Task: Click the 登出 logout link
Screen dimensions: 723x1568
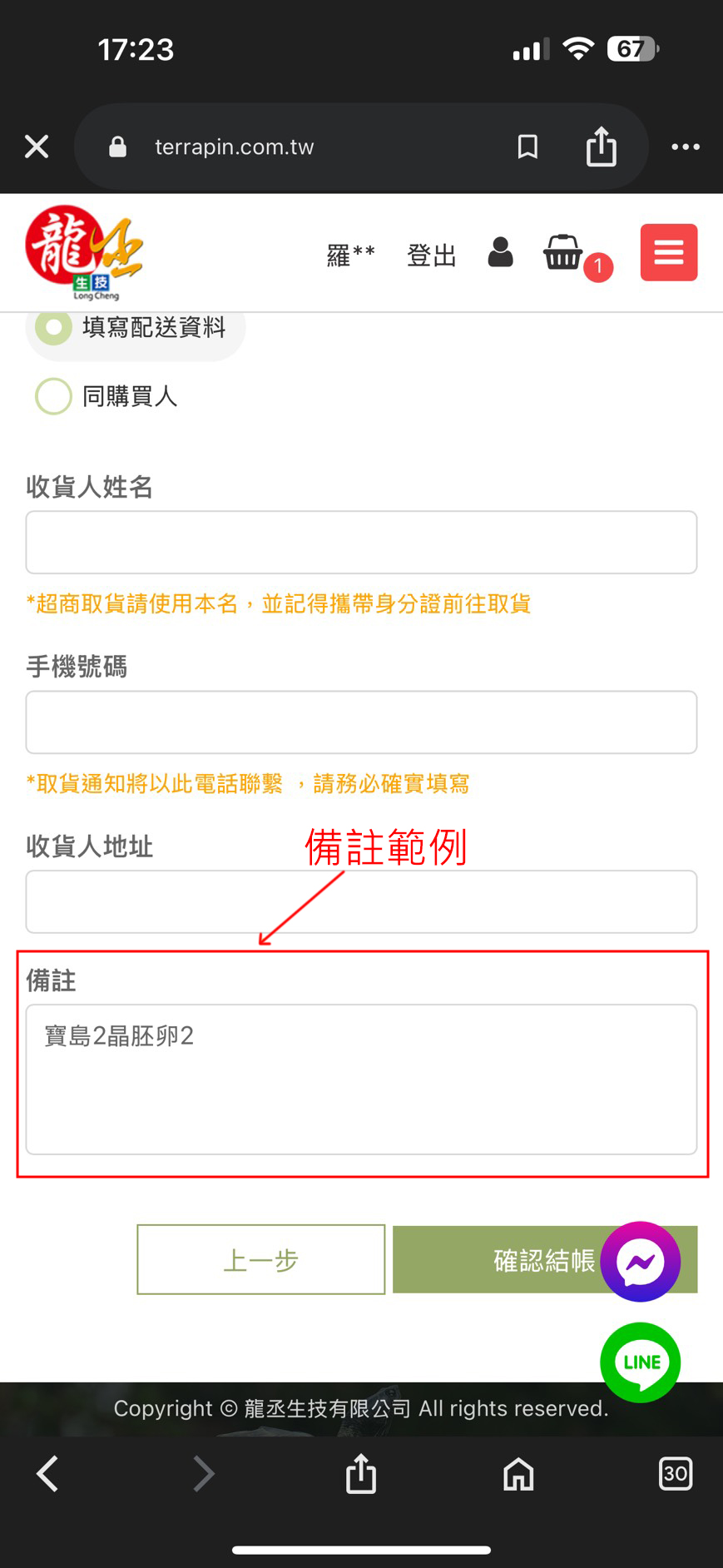Action: (432, 255)
